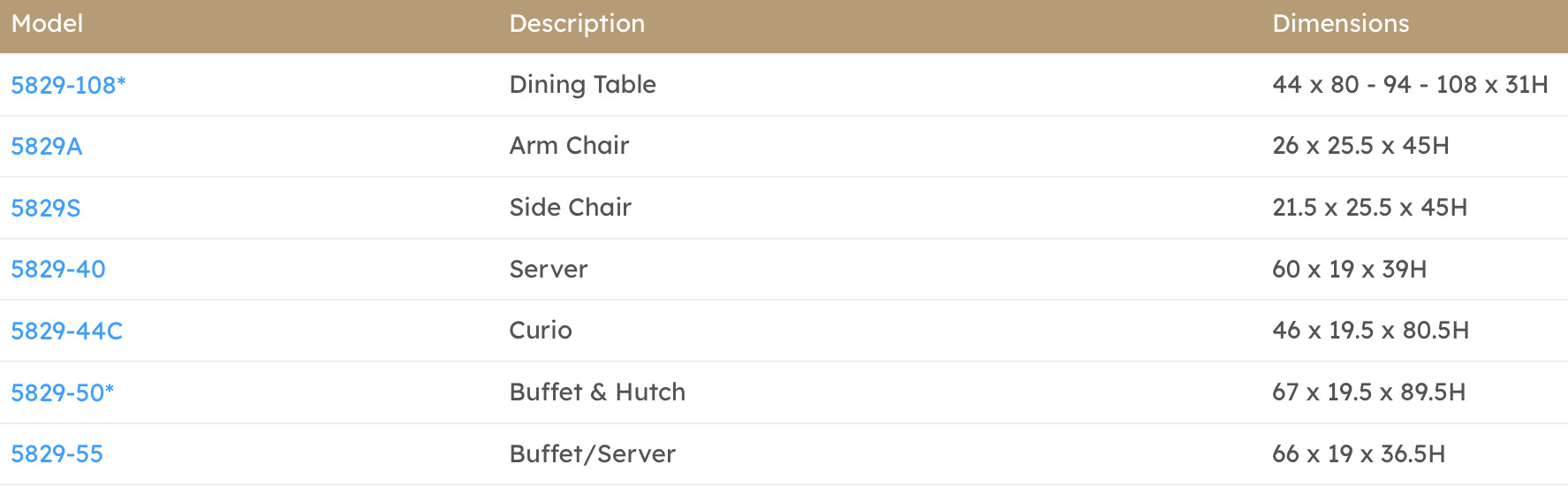Click the Model column header
This screenshot has width=1568, height=487.
click(x=47, y=24)
